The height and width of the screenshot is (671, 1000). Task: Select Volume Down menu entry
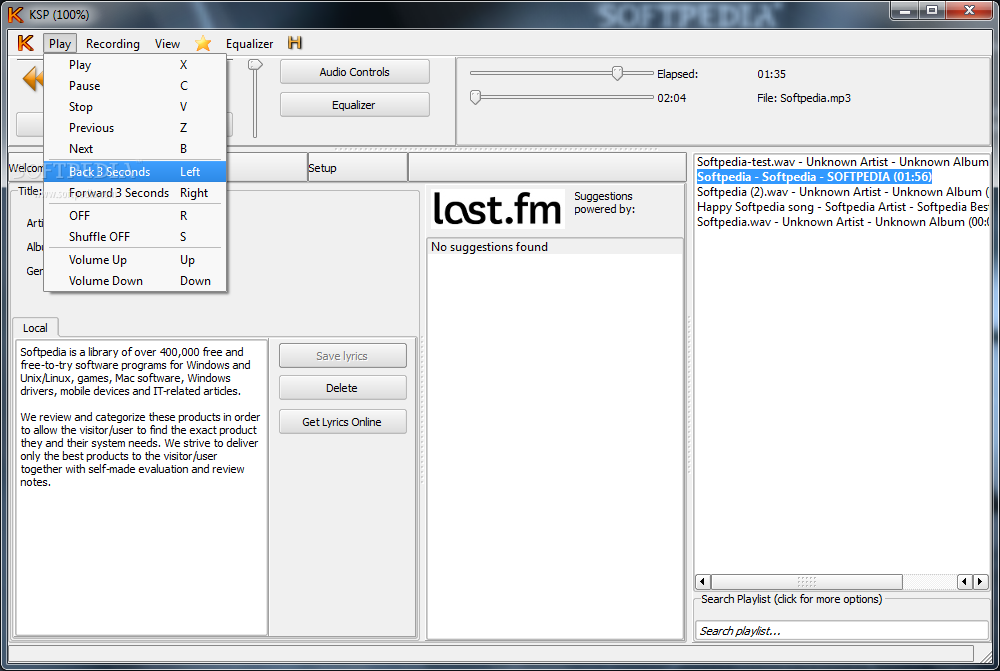[x=135, y=281]
